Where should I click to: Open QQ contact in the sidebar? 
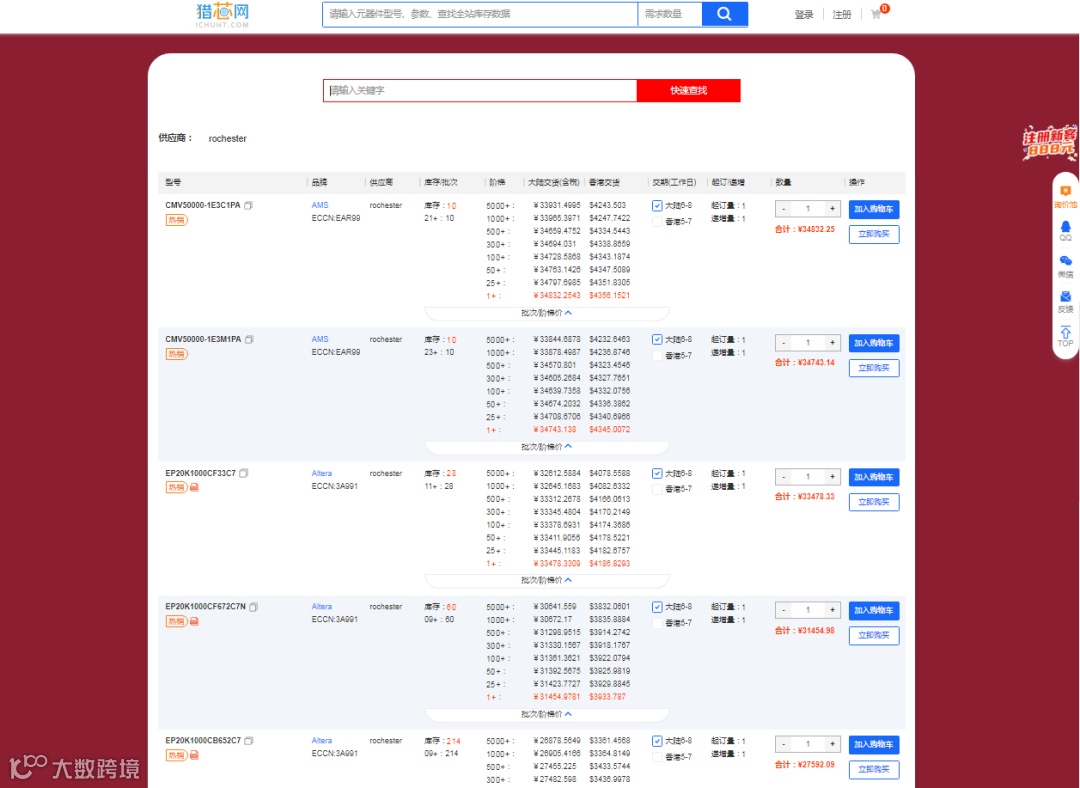(1066, 231)
